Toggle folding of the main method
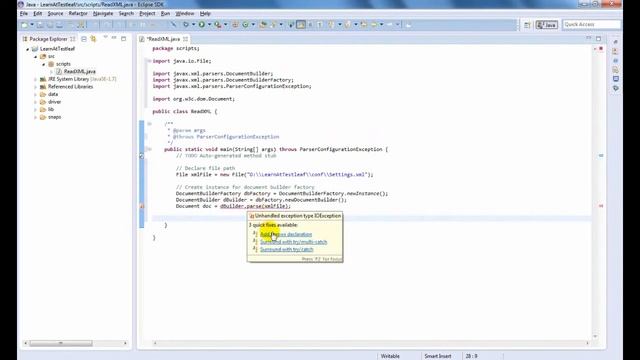The width and height of the screenshot is (640, 360). (149, 149)
